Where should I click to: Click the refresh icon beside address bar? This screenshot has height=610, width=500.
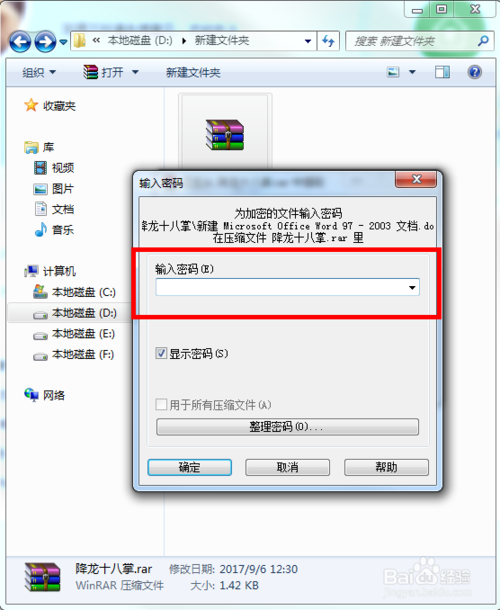coord(328,40)
